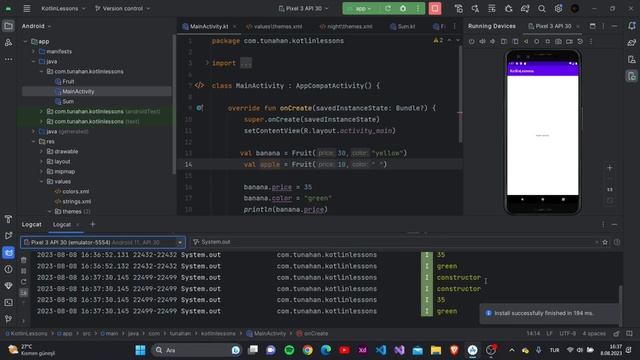Expand the drawable folder

coord(41,151)
